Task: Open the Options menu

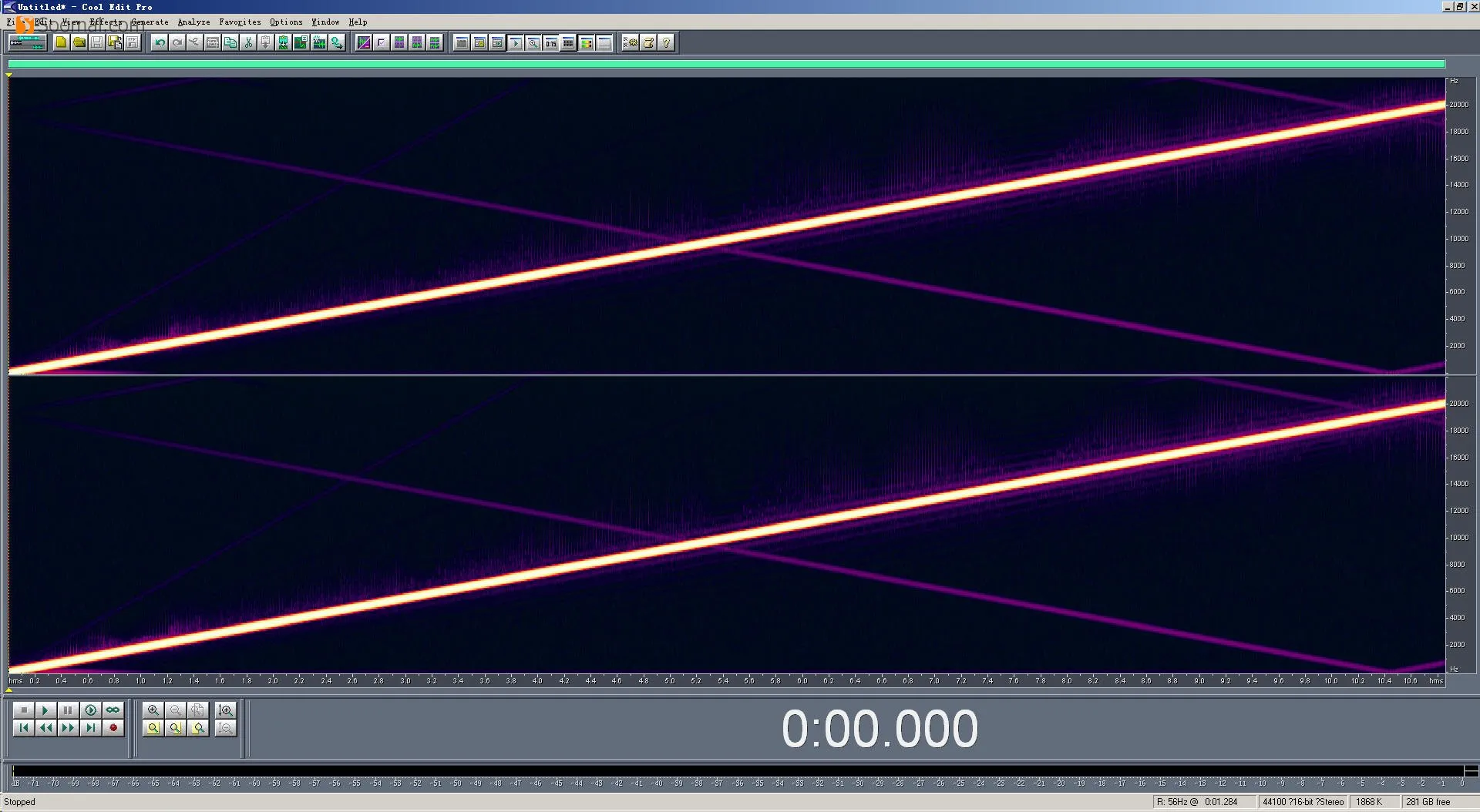Action: pyautogui.click(x=286, y=22)
